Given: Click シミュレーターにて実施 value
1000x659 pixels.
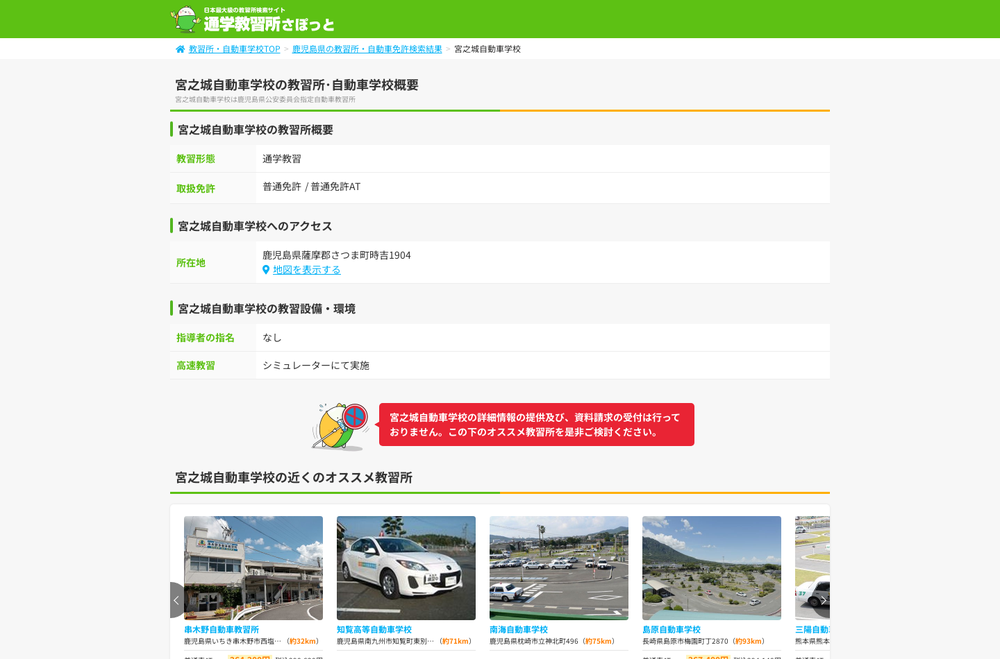Looking at the screenshot, I should pyautogui.click(x=316, y=366).
